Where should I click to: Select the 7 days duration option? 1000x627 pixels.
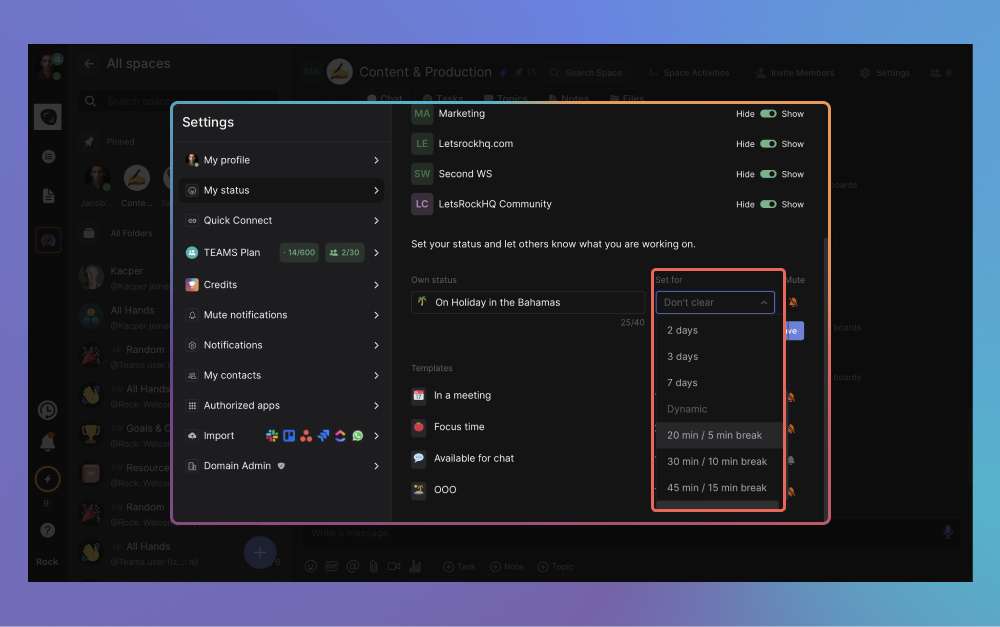tap(683, 383)
